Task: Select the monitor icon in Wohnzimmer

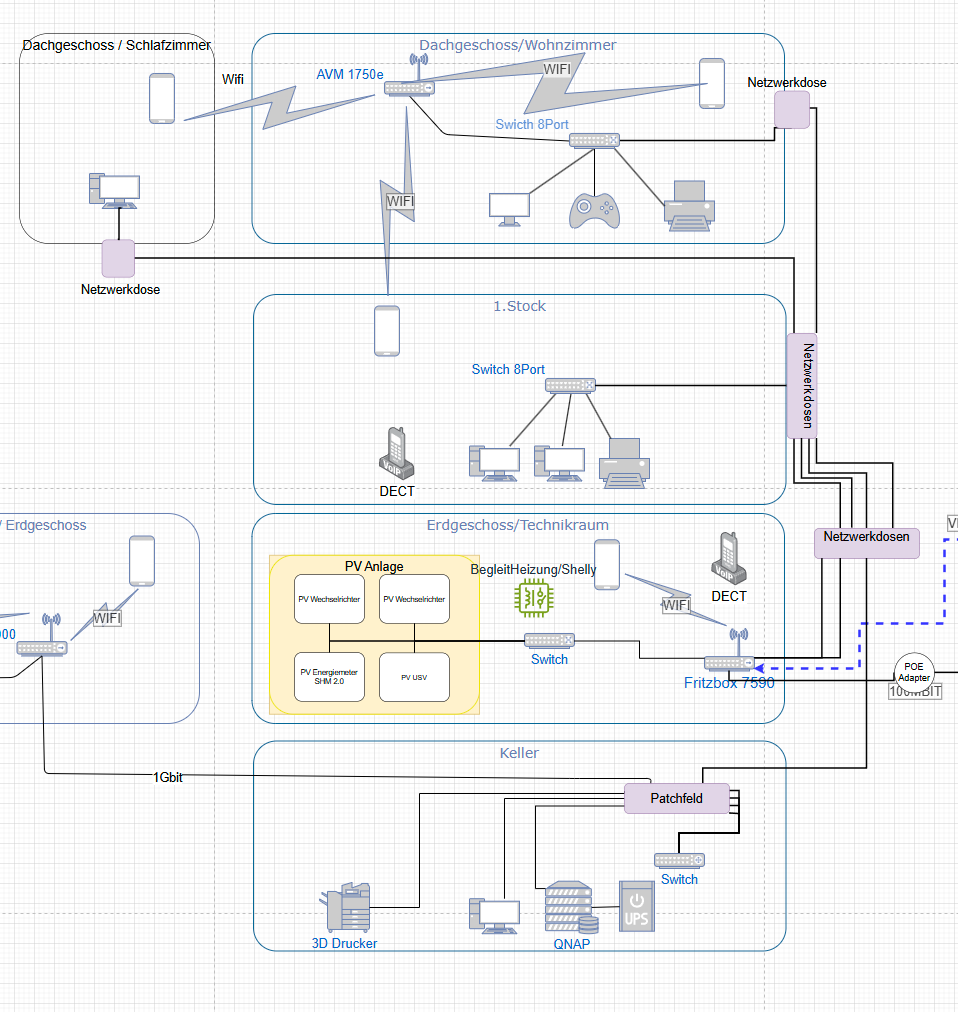Action: (509, 210)
